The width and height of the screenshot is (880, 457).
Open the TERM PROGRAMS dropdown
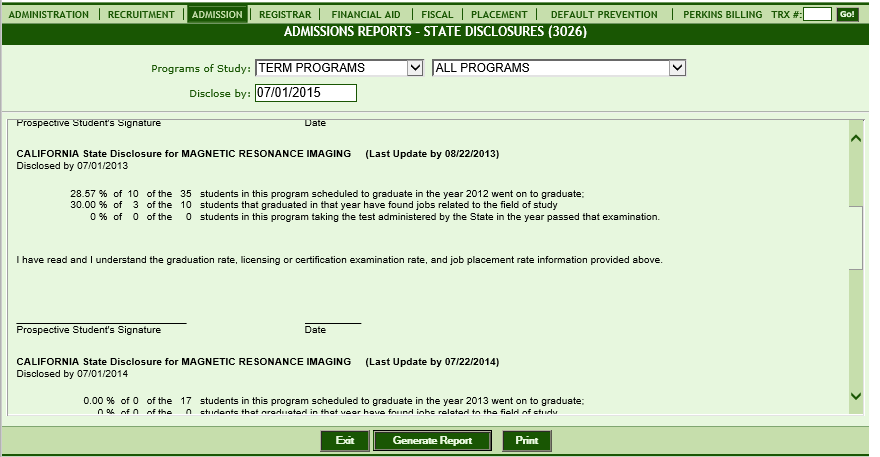[x=339, y=68]
